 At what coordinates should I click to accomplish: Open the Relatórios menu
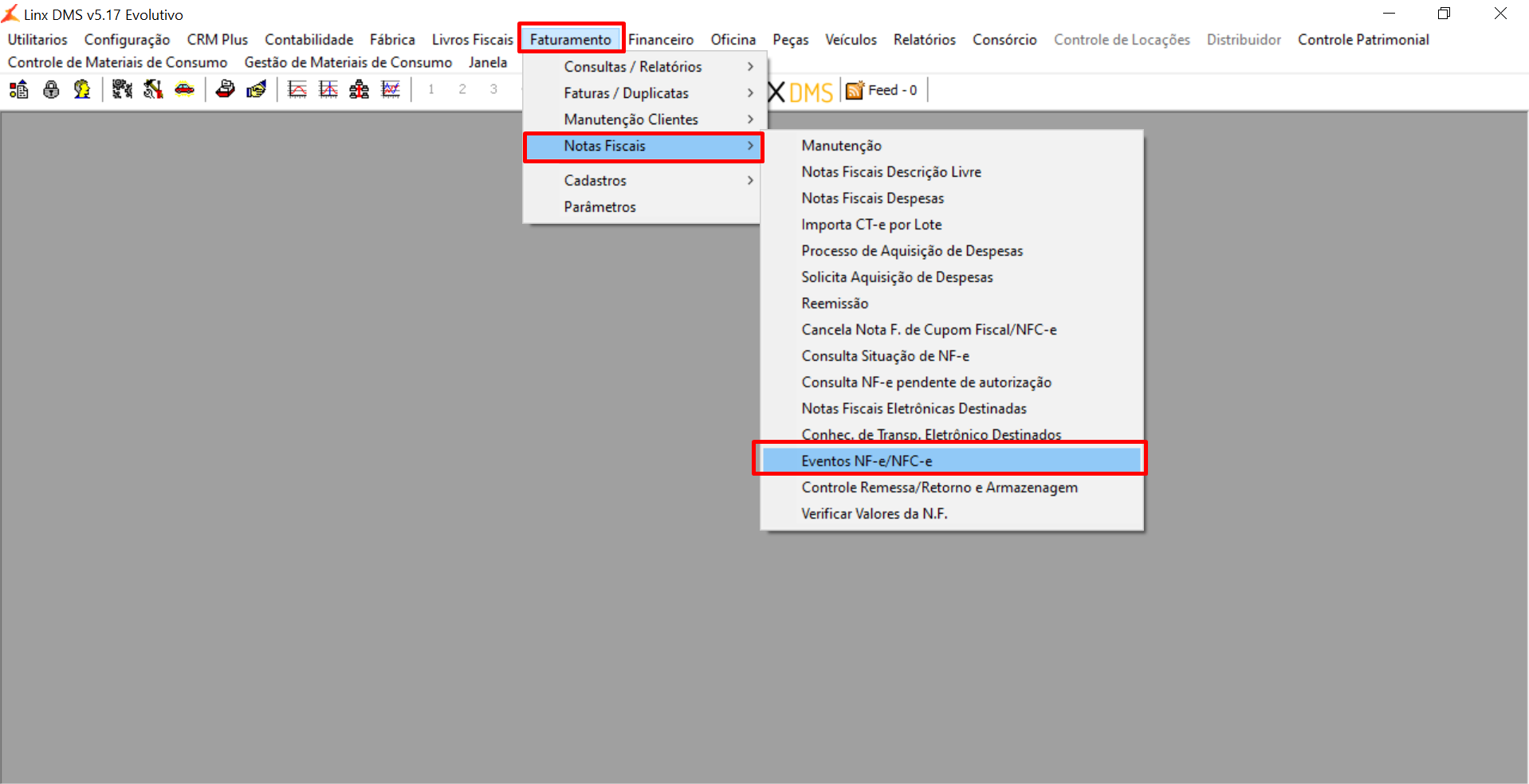(925, 40)
